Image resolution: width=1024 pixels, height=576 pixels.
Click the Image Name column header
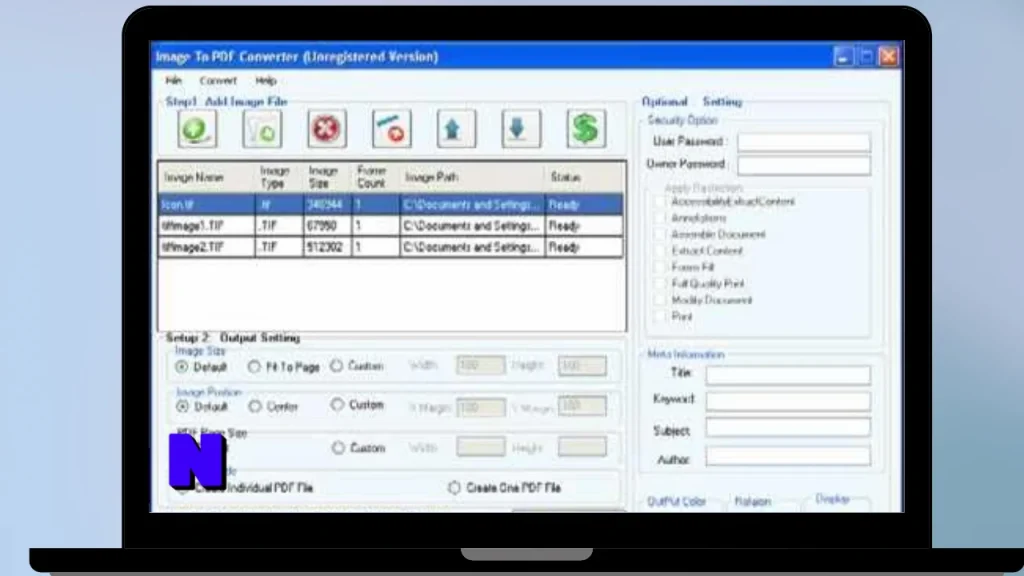pos(206,178)
